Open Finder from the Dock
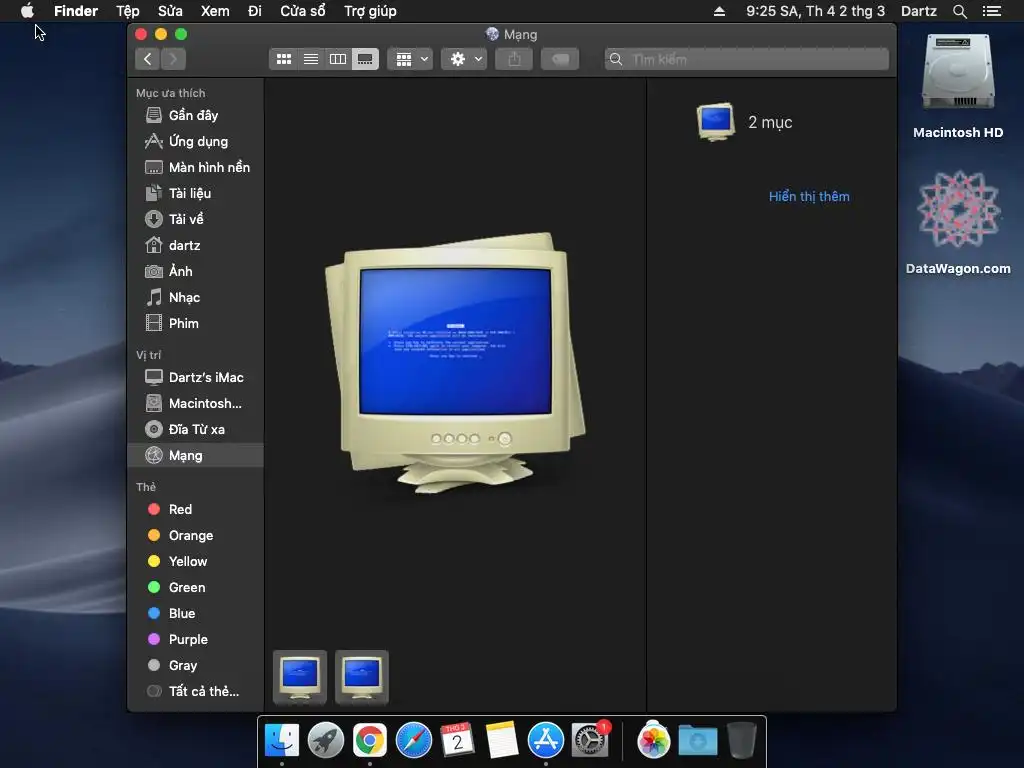 point(282,741)
